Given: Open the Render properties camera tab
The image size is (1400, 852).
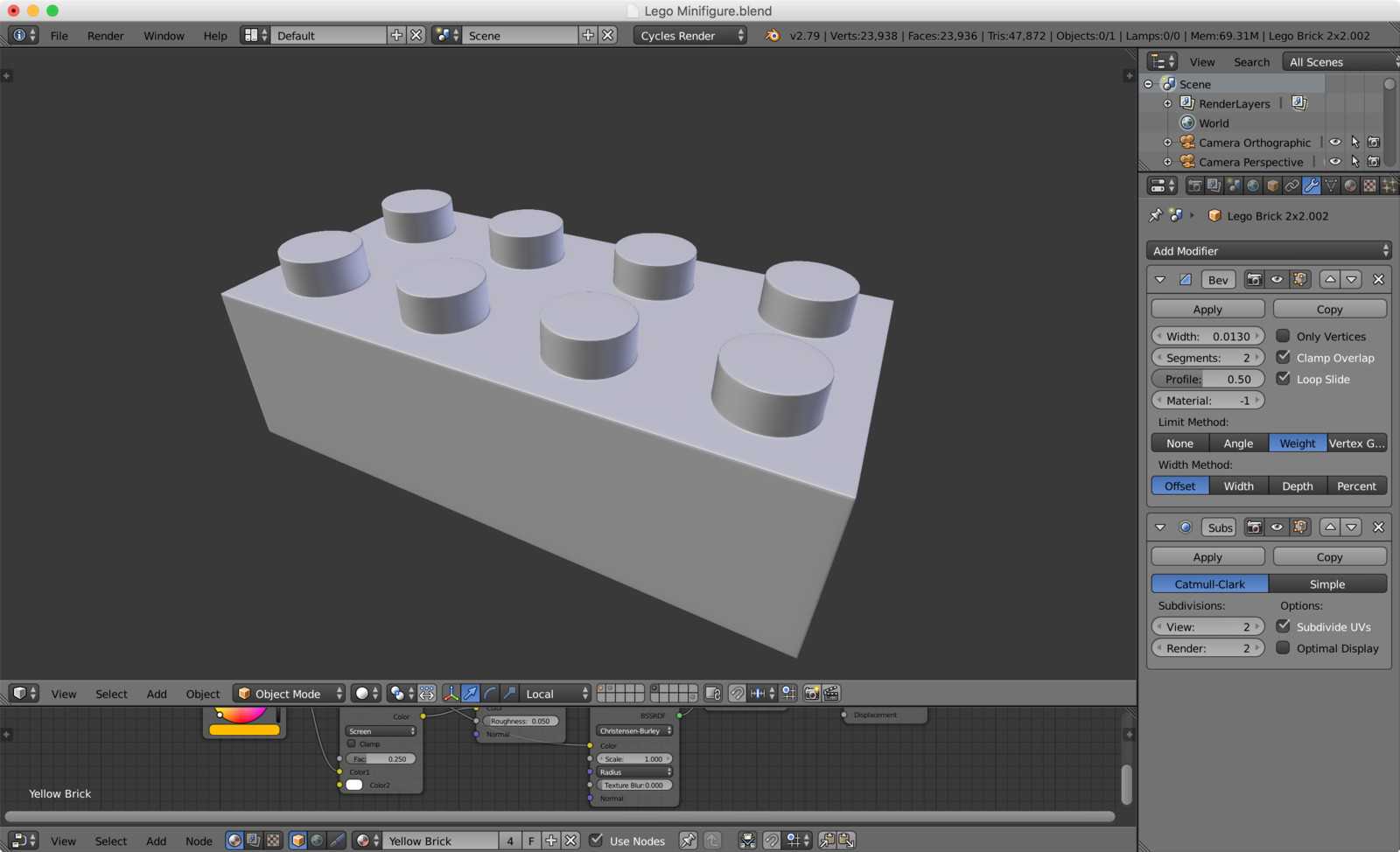Looking at the screenshot, I should point(1194,185).
